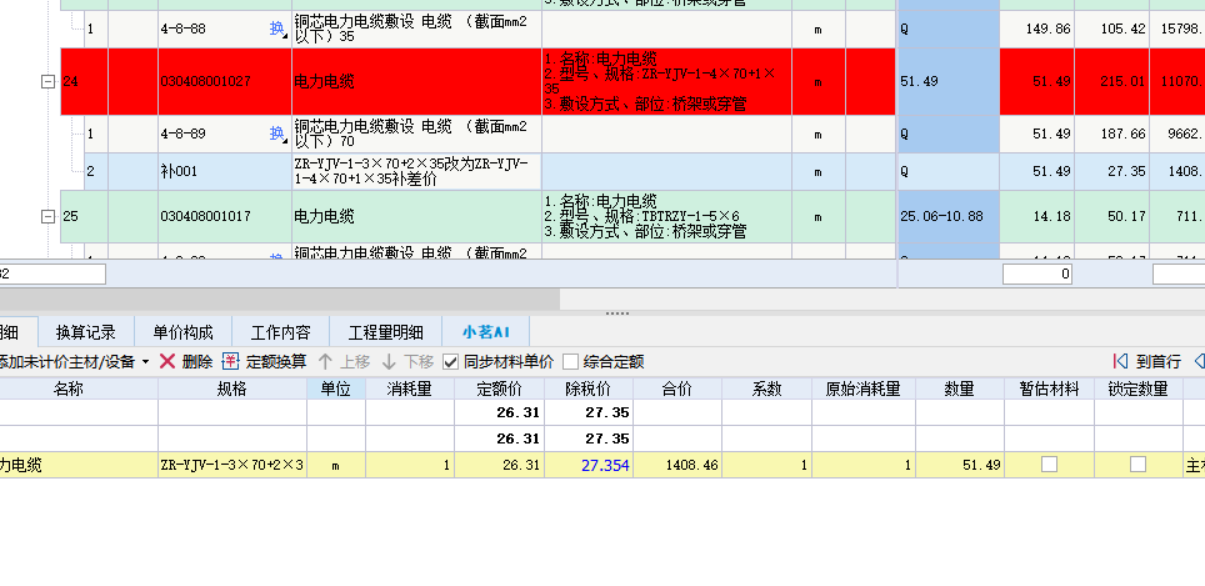Image resolution: width=1205 pixels, height=586 pixels.
Task: Jump to first row with 到首行
Action: [x=1147, y=361]
